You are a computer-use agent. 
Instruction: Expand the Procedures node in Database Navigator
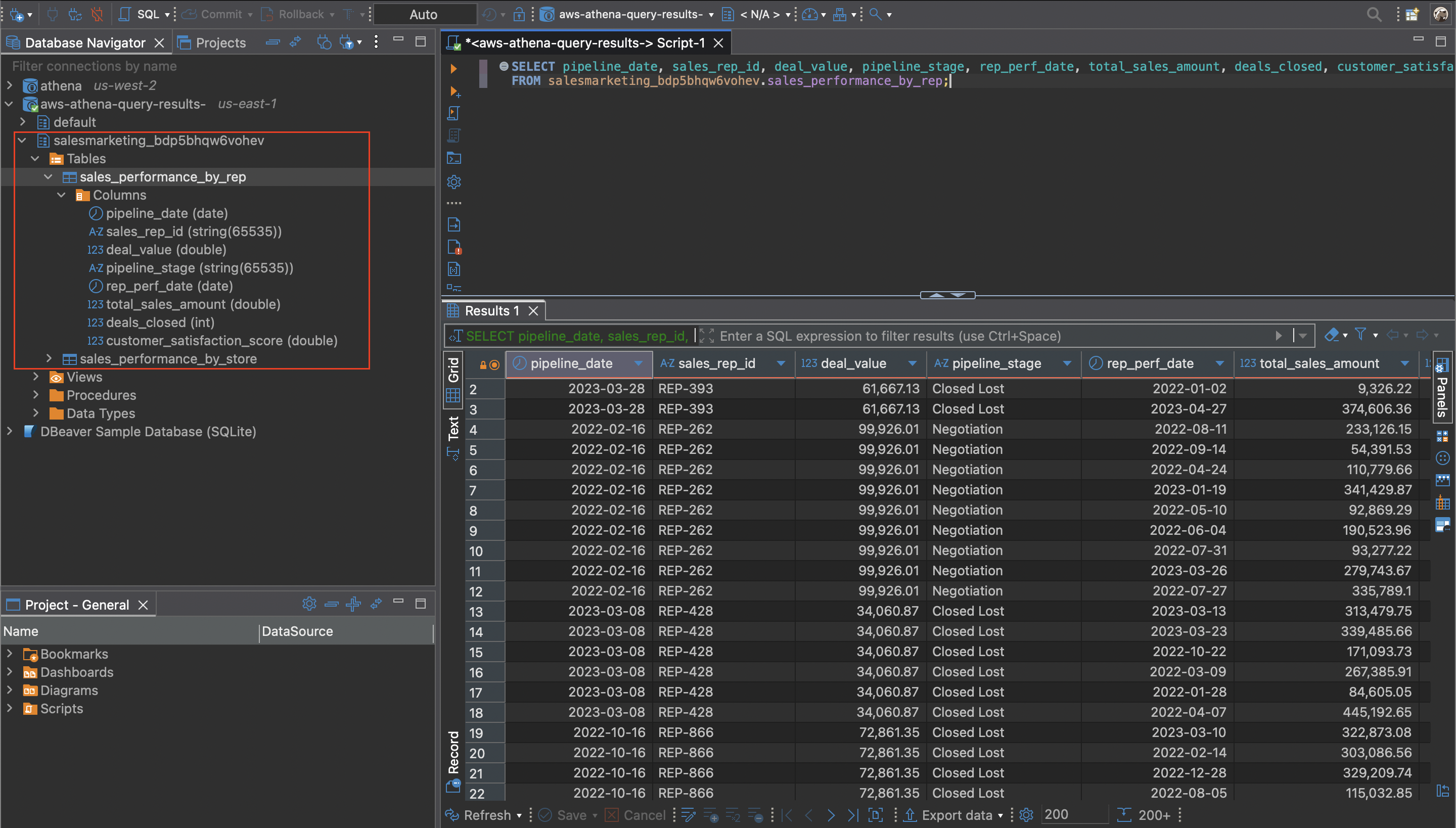(x=36, y=395)
